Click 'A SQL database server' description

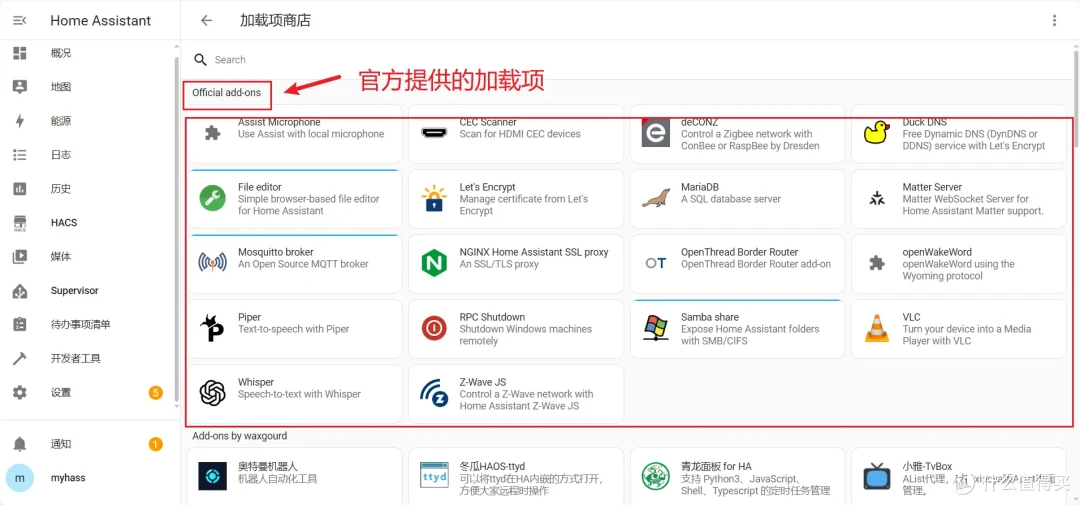[x=731, y=199]
